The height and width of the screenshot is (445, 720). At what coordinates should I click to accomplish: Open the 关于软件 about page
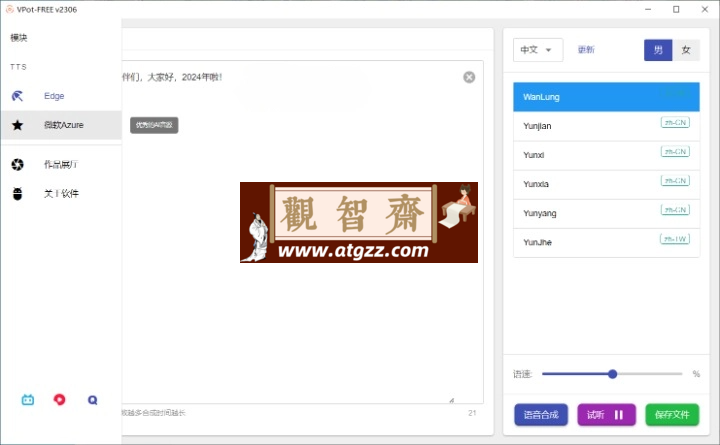coord(61,194)
